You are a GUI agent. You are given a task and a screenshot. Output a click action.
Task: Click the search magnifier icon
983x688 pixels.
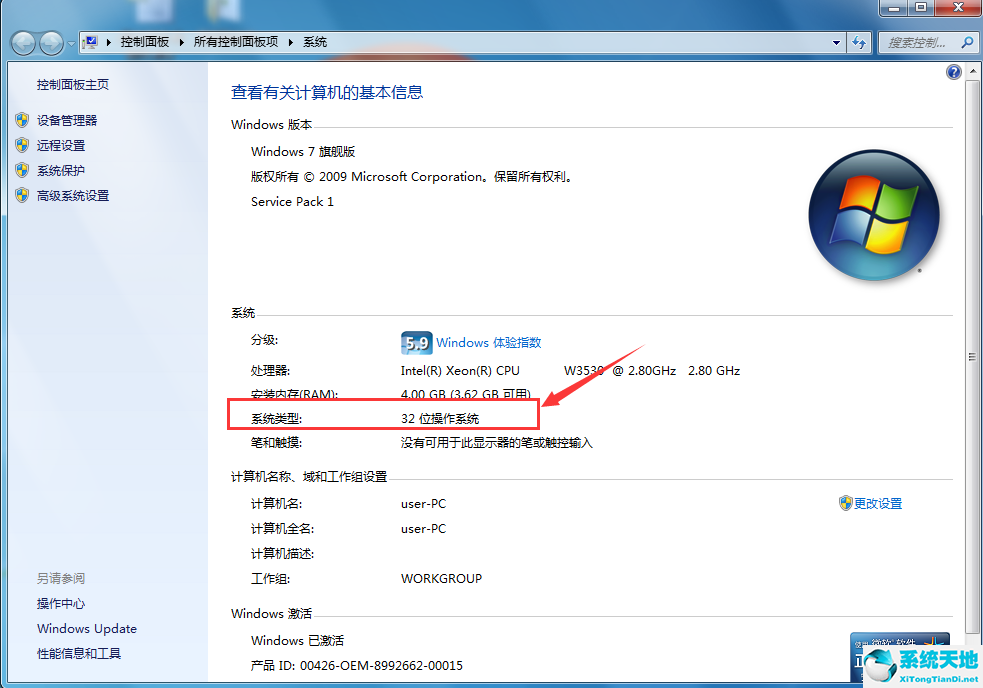click(964, 42)
